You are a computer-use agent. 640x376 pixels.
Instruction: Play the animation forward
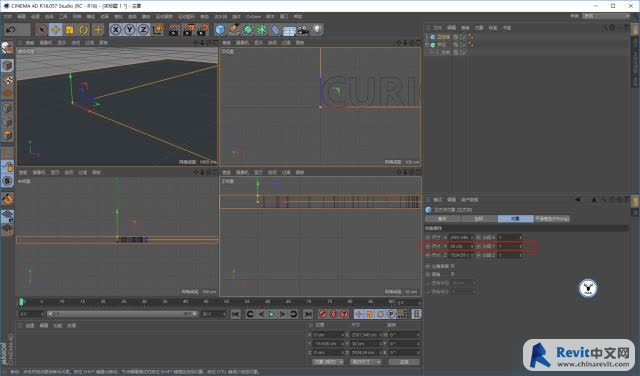(271, 314)
